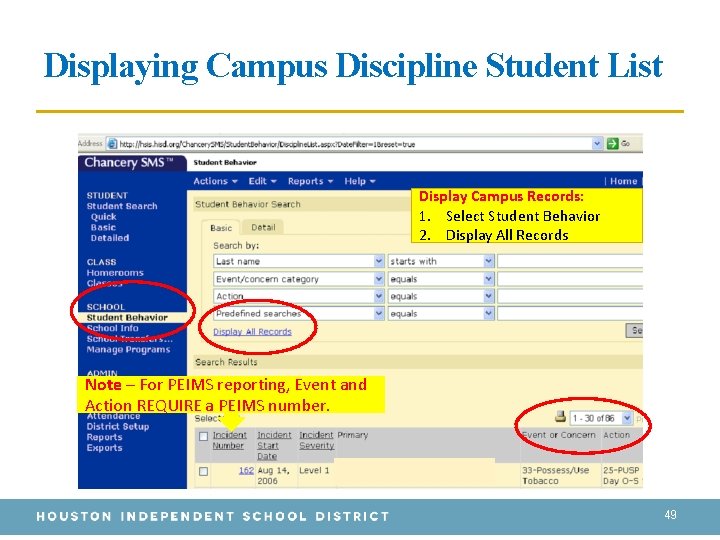Open the Help menu
720x540 pixels.
point(360,181)
